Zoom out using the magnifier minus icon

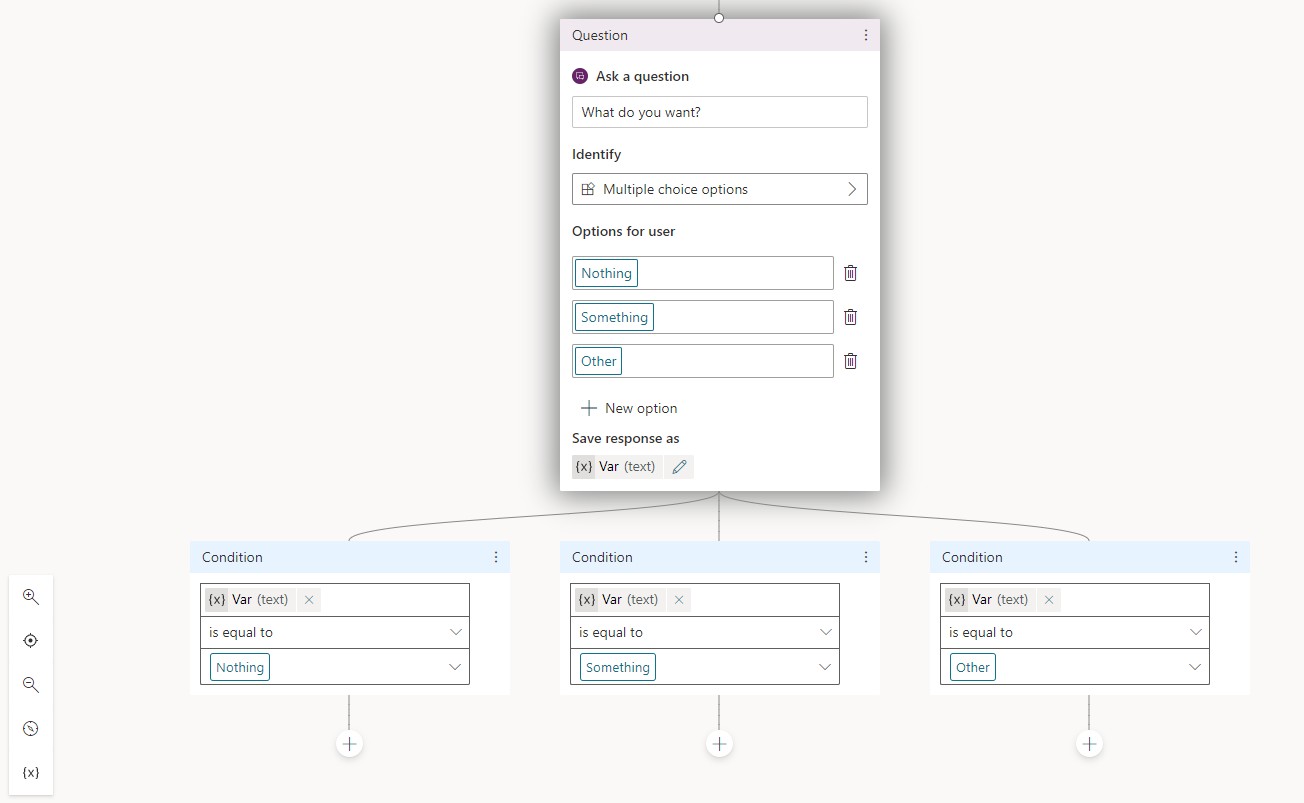[31, 685]
